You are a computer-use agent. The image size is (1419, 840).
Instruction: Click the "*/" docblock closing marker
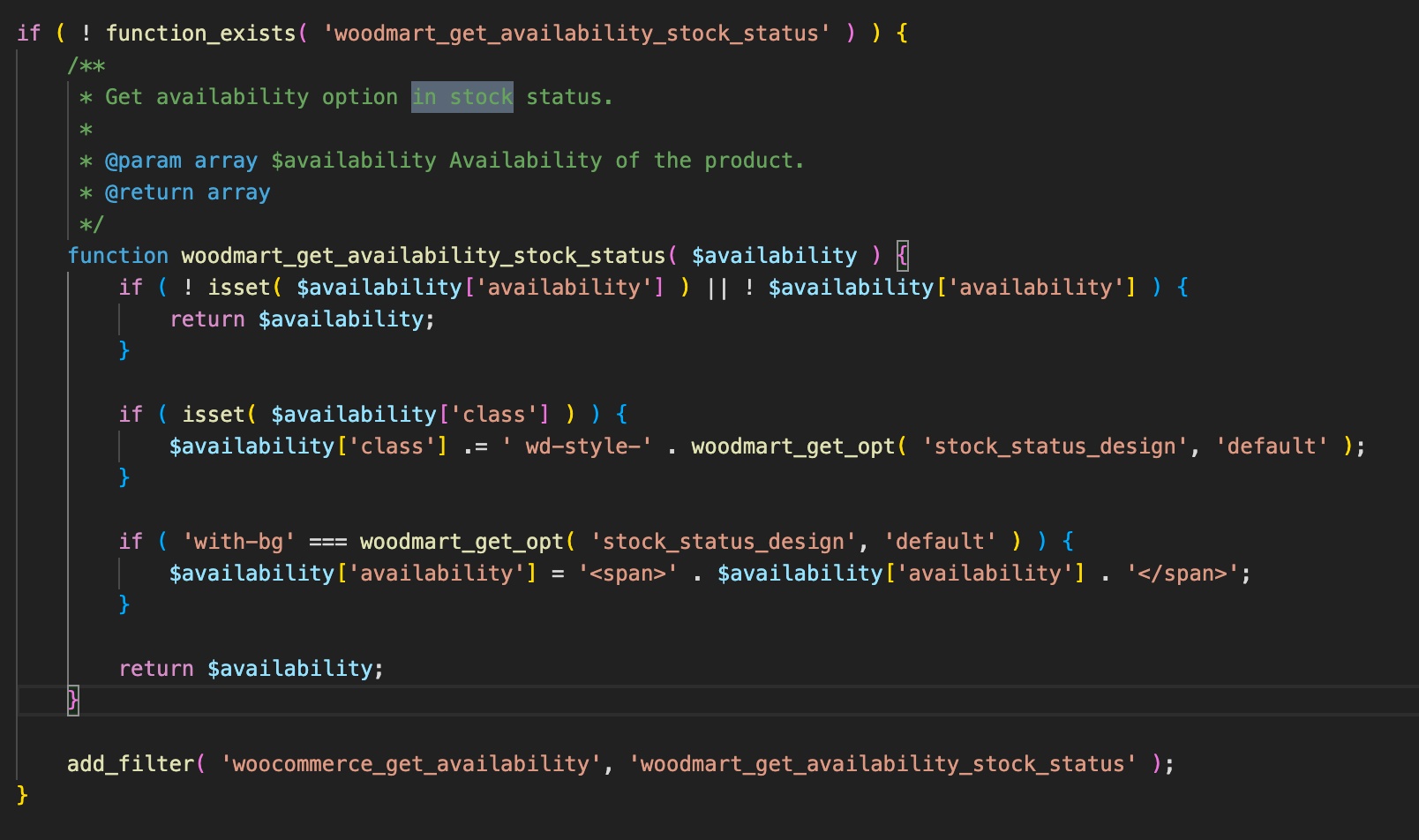92,224
